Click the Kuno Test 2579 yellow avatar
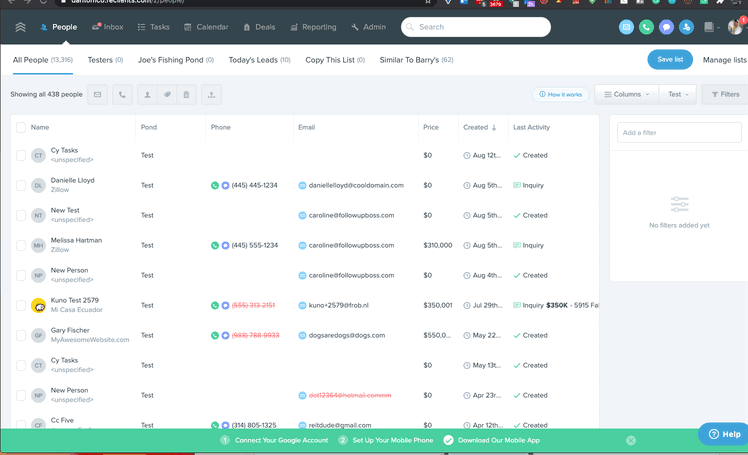Viewport: 748px width, 455px height. coord(38,305)
